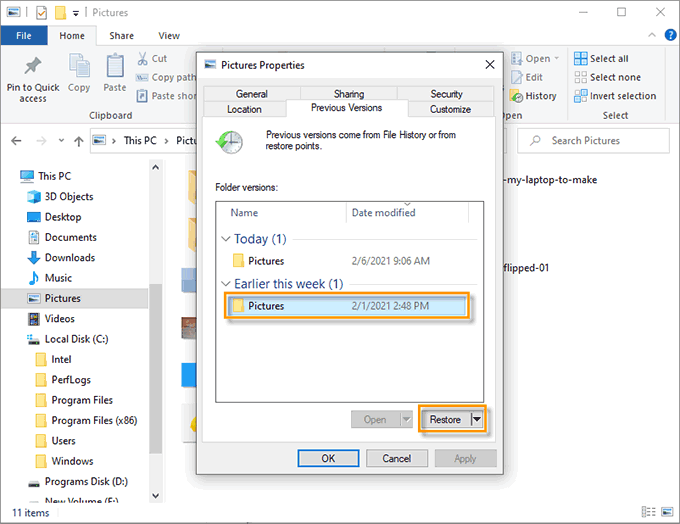
Task: Click Pin to Quick access icon
Action: tap(33, 66)
